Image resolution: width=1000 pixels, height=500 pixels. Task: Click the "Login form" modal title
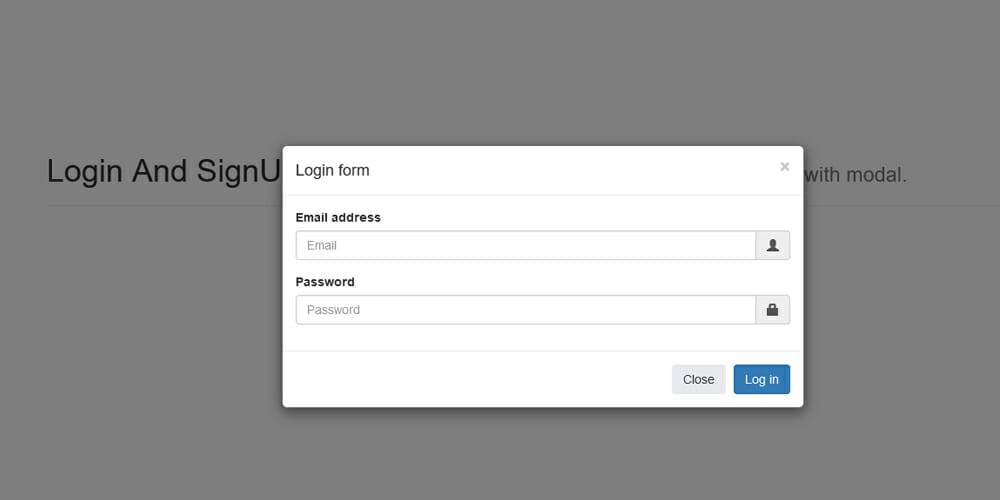pos(332,170)
